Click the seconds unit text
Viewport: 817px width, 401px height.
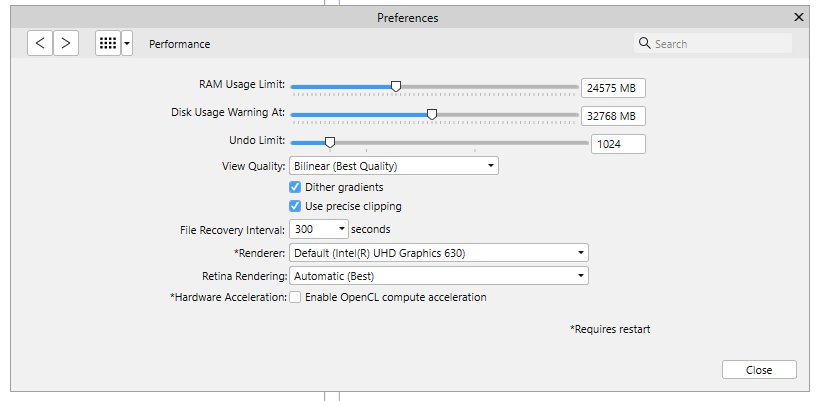(370, 229)
